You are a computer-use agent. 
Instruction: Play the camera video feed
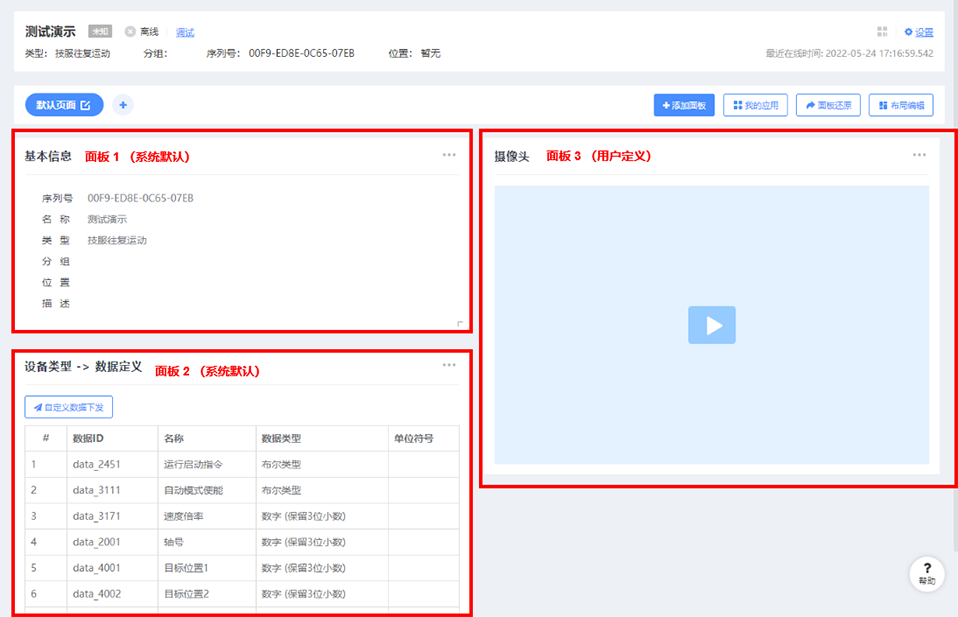click(711, 325)
